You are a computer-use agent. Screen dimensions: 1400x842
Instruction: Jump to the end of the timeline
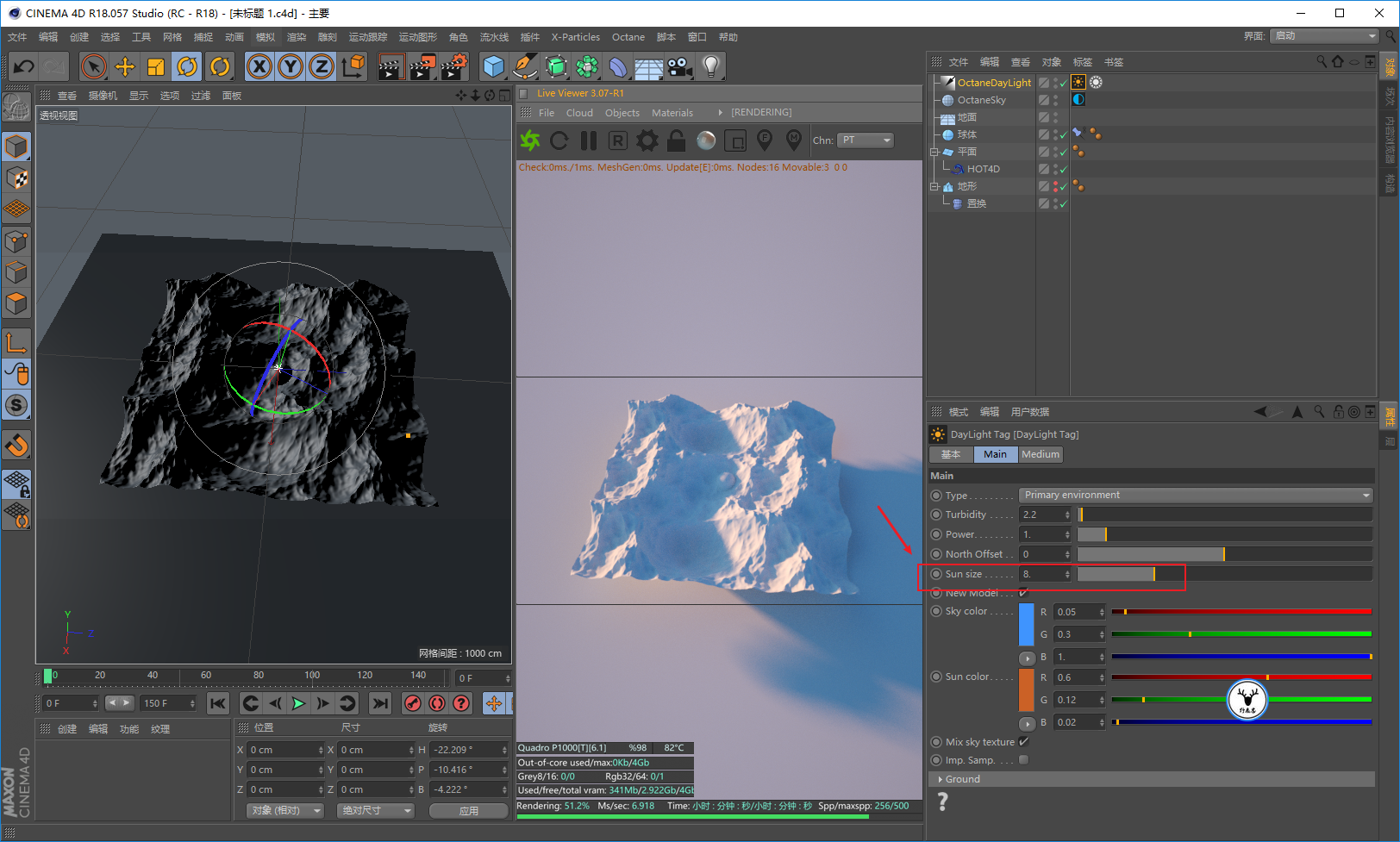[379, 703]
